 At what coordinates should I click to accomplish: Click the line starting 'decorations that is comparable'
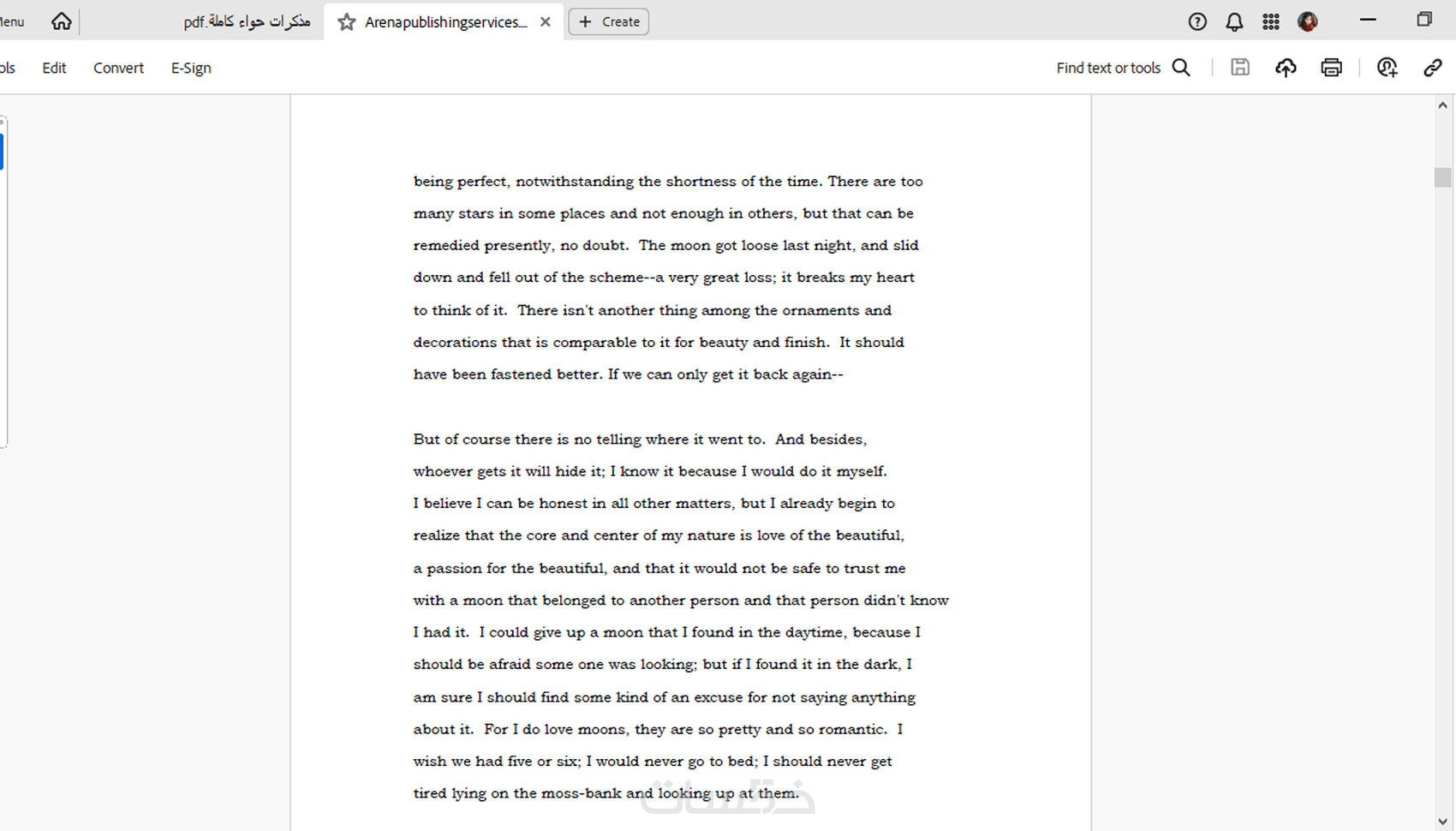[x=659, y=343]
